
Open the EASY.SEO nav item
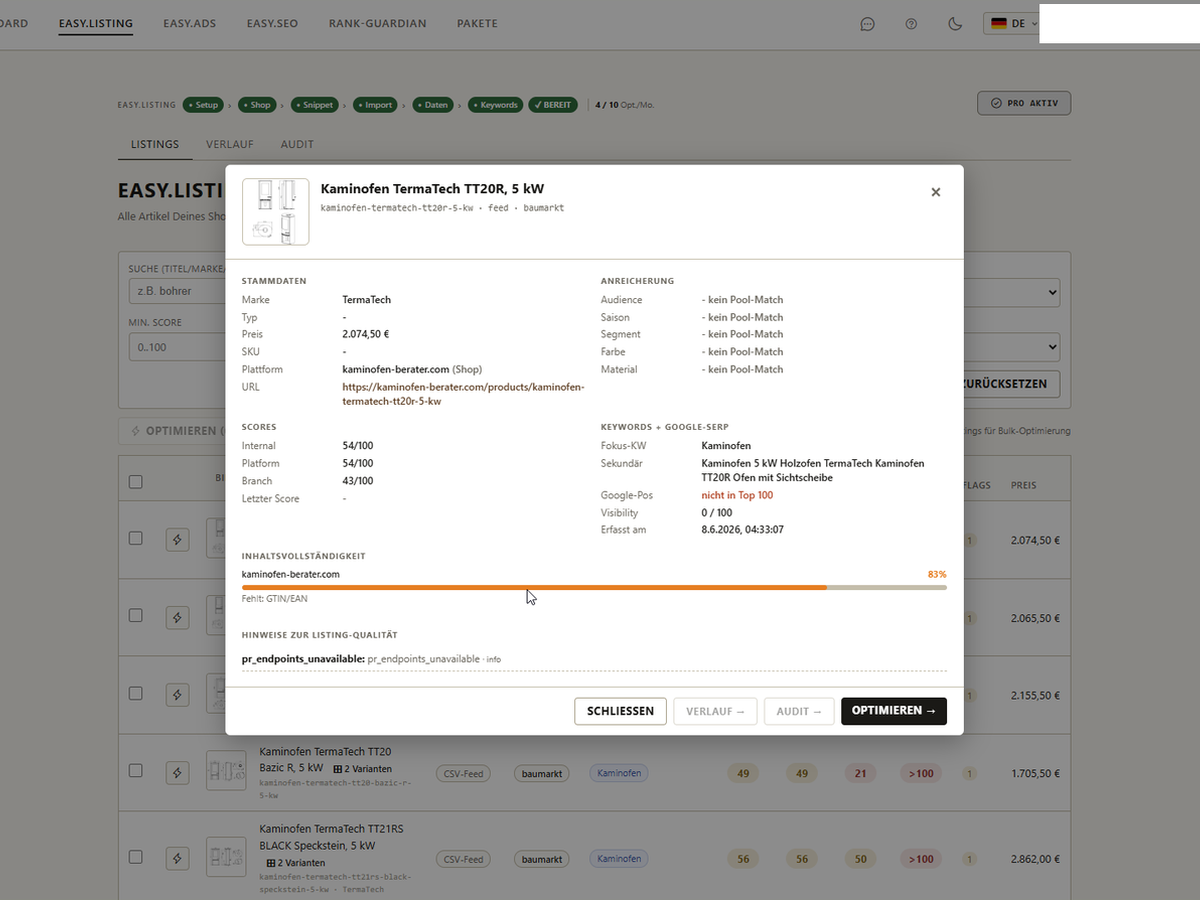click(x=272, y=23)
